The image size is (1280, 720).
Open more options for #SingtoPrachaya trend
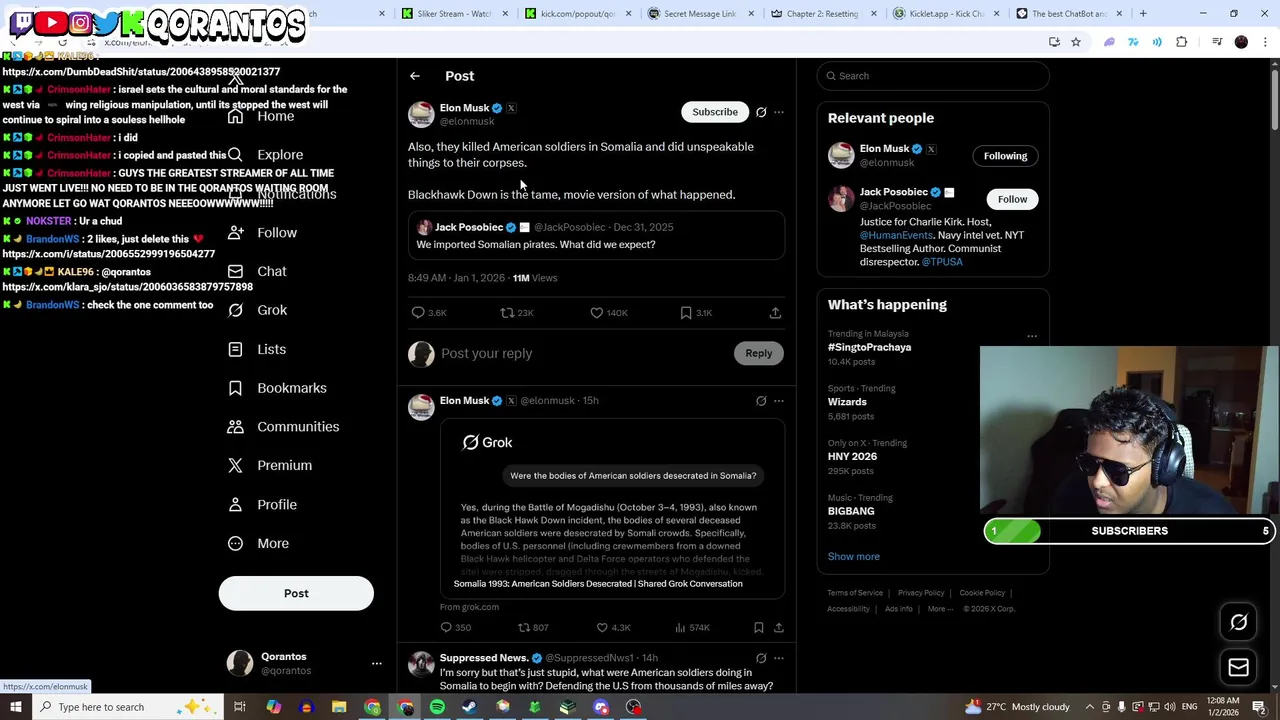(x=1032, y=336)
